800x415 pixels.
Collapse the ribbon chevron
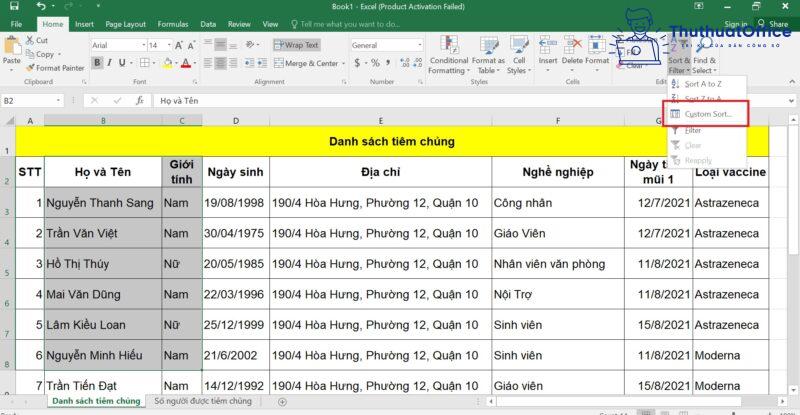pyautogui.click(x=792, y=82)
